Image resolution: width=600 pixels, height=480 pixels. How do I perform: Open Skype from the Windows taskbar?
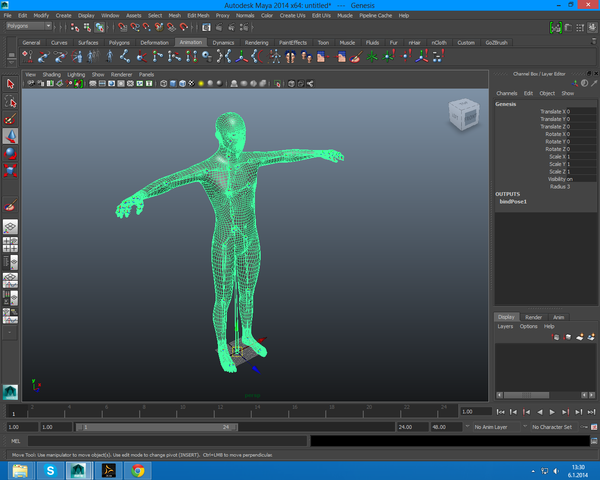click(x=49, y=470)
